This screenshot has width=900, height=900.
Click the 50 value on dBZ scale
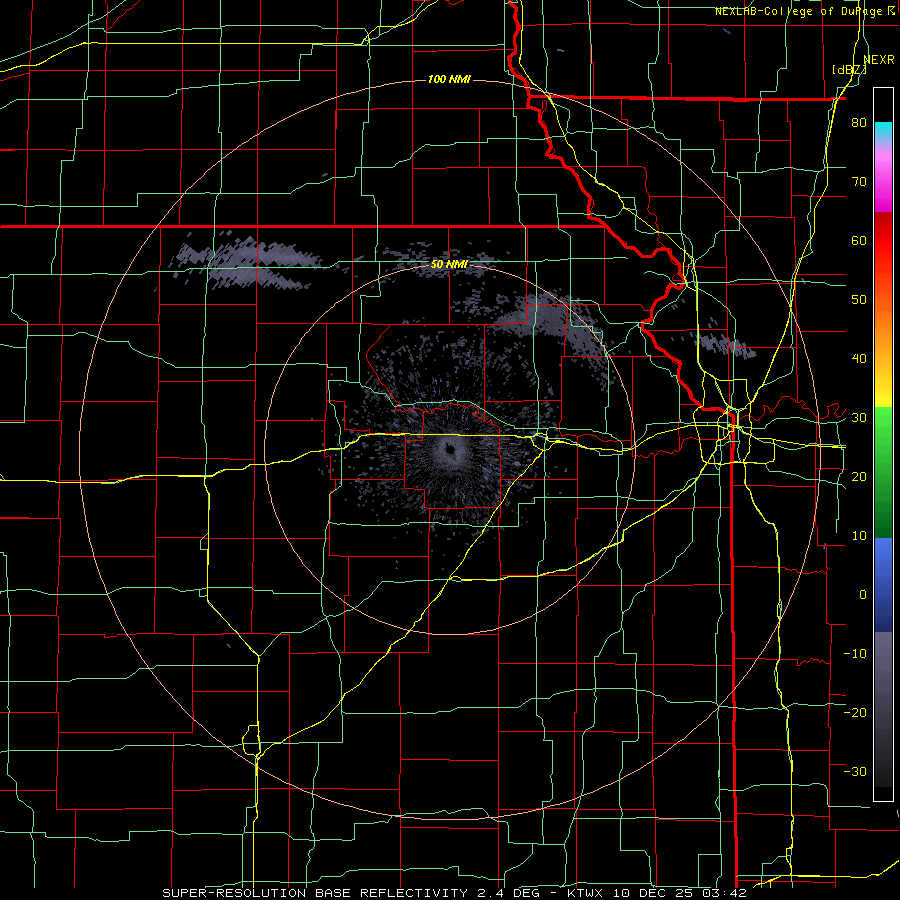click(x=859, y=300)
